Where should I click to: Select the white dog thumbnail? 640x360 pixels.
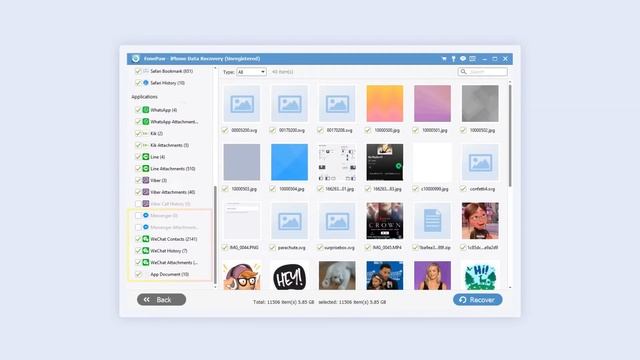coord(337,276)
